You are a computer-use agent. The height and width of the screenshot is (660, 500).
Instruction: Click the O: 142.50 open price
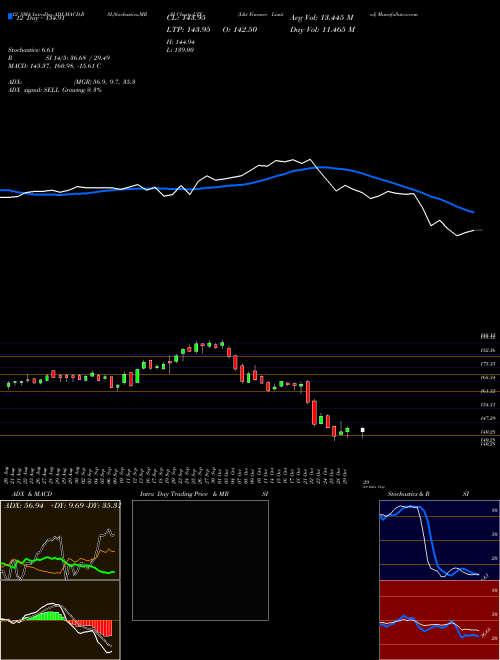242,29
